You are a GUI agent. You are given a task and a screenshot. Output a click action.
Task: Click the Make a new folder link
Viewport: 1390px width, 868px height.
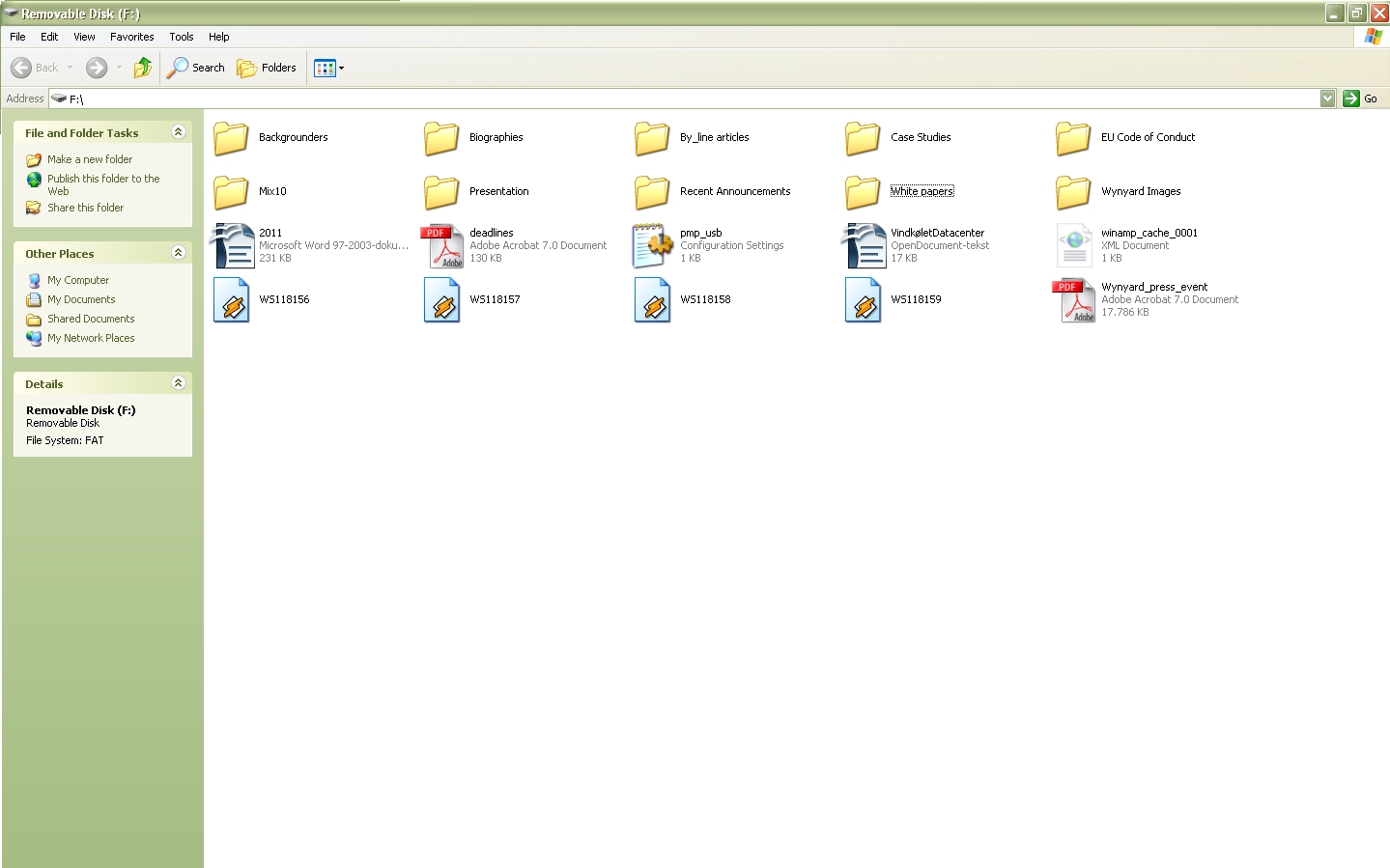pyautogui.click(x=90, y=159)
